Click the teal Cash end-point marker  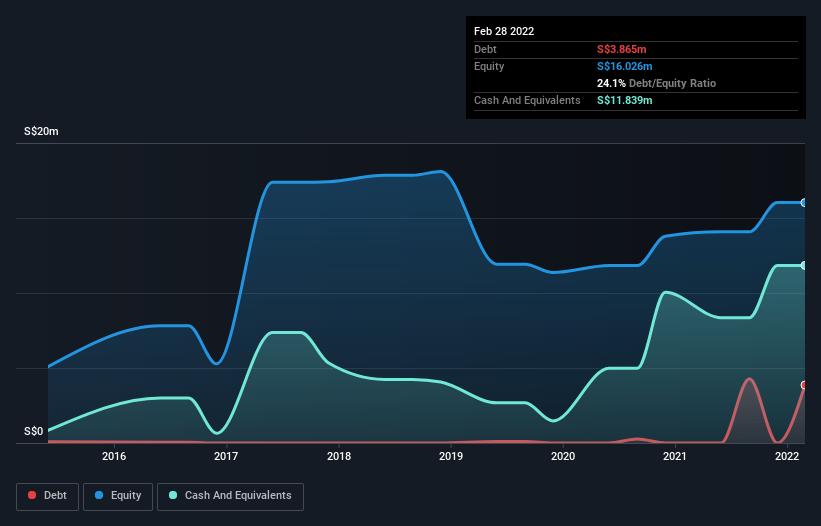click(804, 266)
